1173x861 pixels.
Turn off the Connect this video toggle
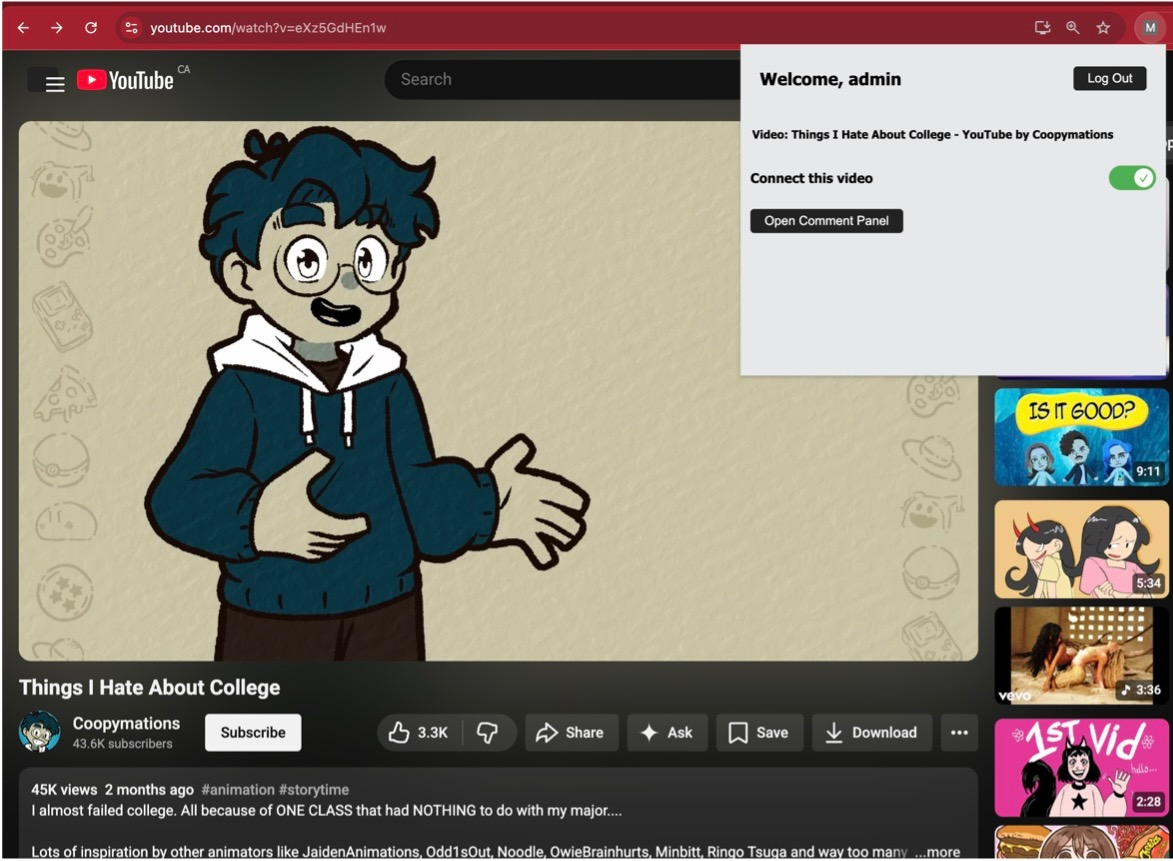click(1131, 178)
